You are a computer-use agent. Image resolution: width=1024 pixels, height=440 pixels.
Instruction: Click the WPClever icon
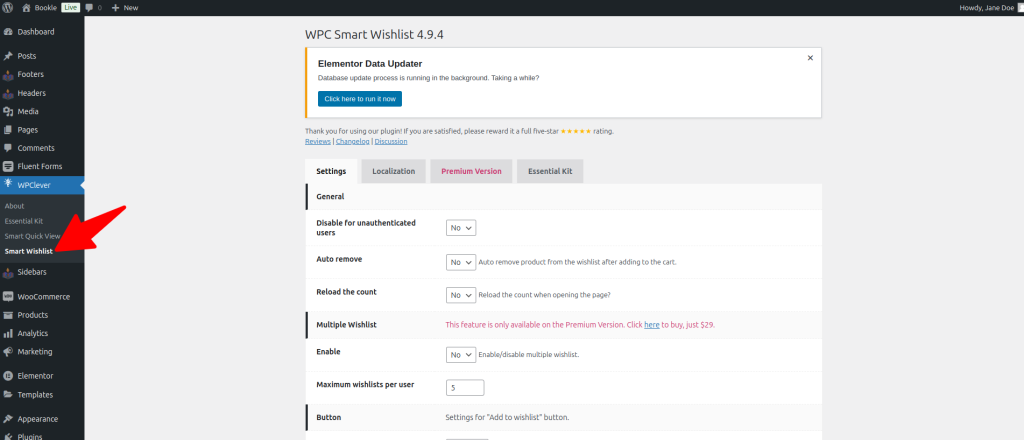click(x=8, y=185)
